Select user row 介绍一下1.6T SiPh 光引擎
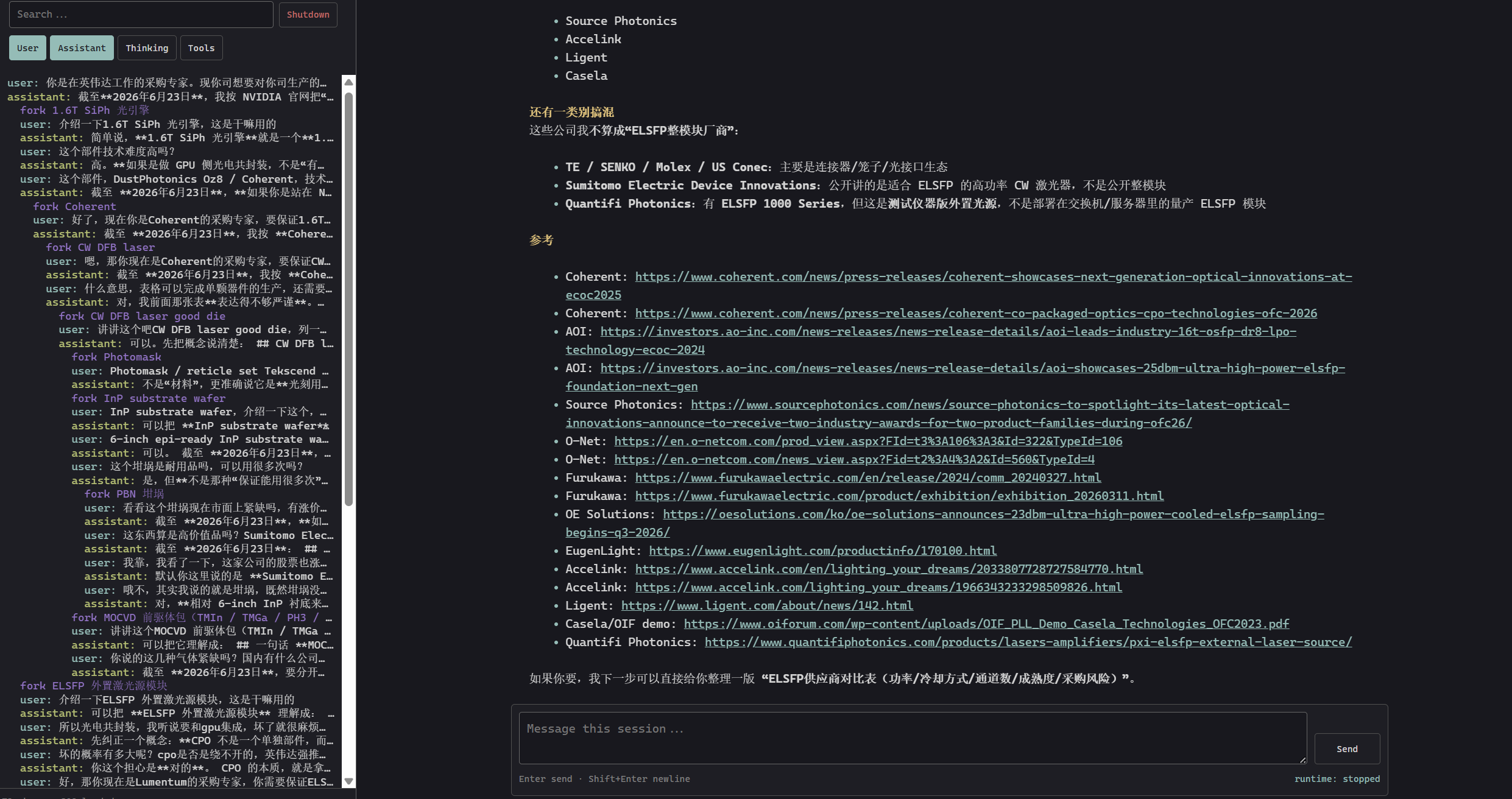This screenshot has width=1512, height=799. click(148, 124)
